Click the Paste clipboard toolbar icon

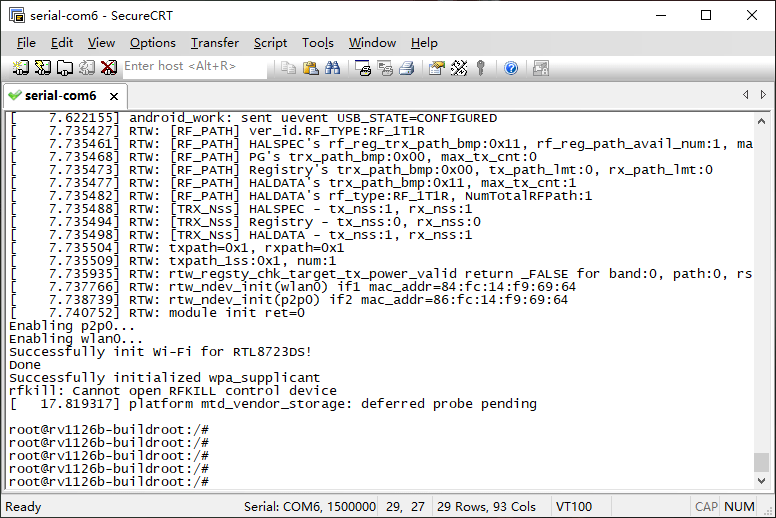[x=310, y=68]
